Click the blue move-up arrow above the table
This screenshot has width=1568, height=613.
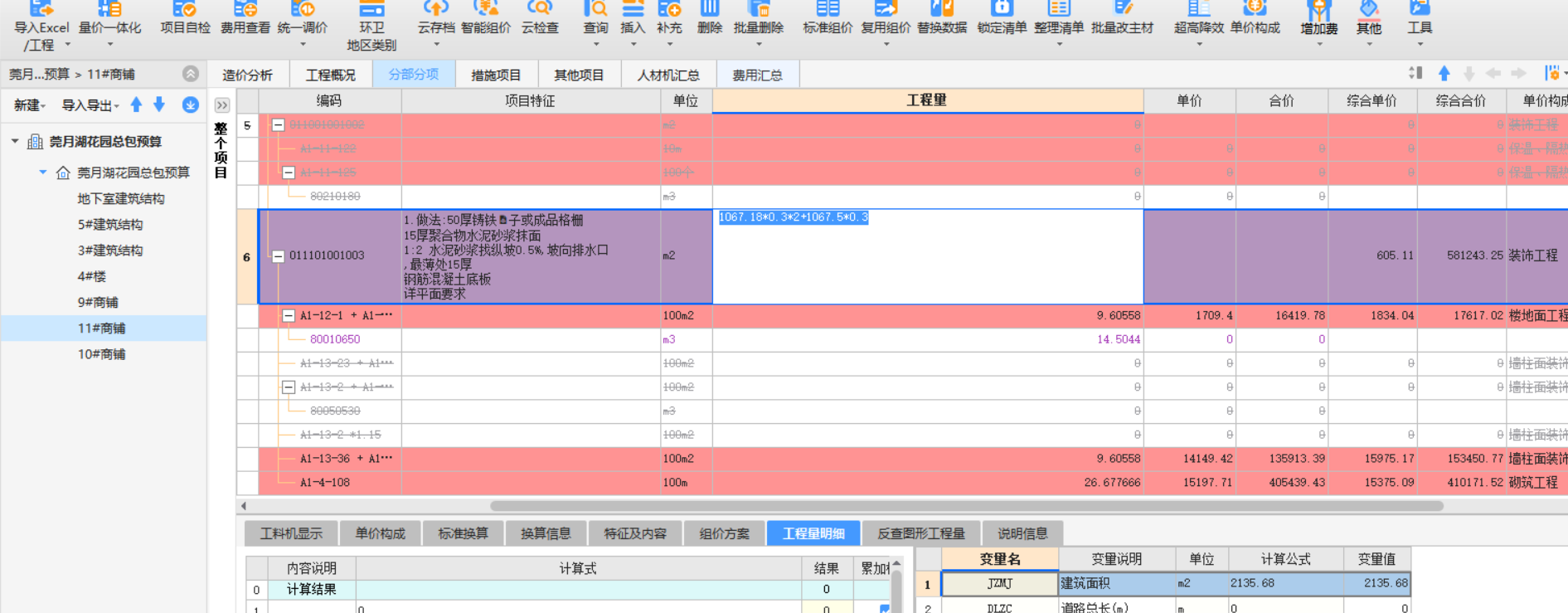[x=1444, y=74]
